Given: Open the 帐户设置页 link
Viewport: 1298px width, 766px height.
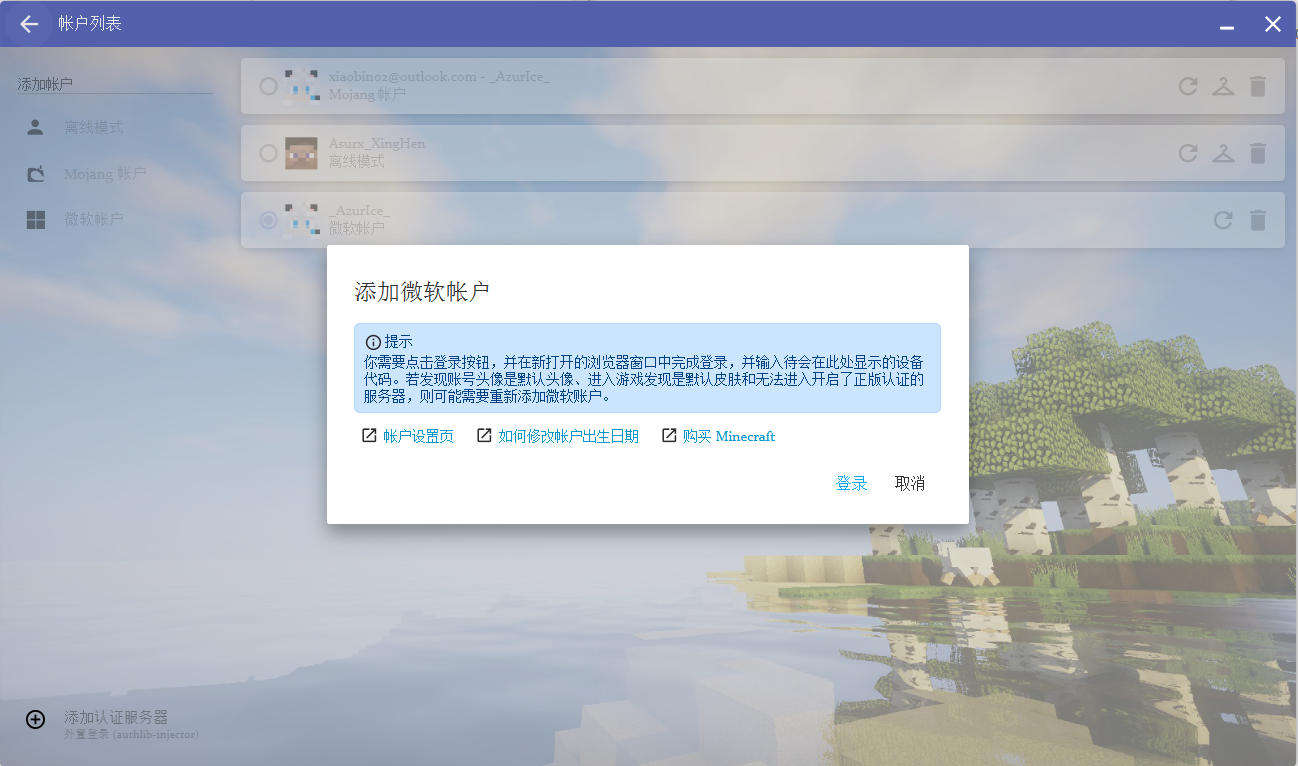Looking at the screenshot, I should point(418,436).
